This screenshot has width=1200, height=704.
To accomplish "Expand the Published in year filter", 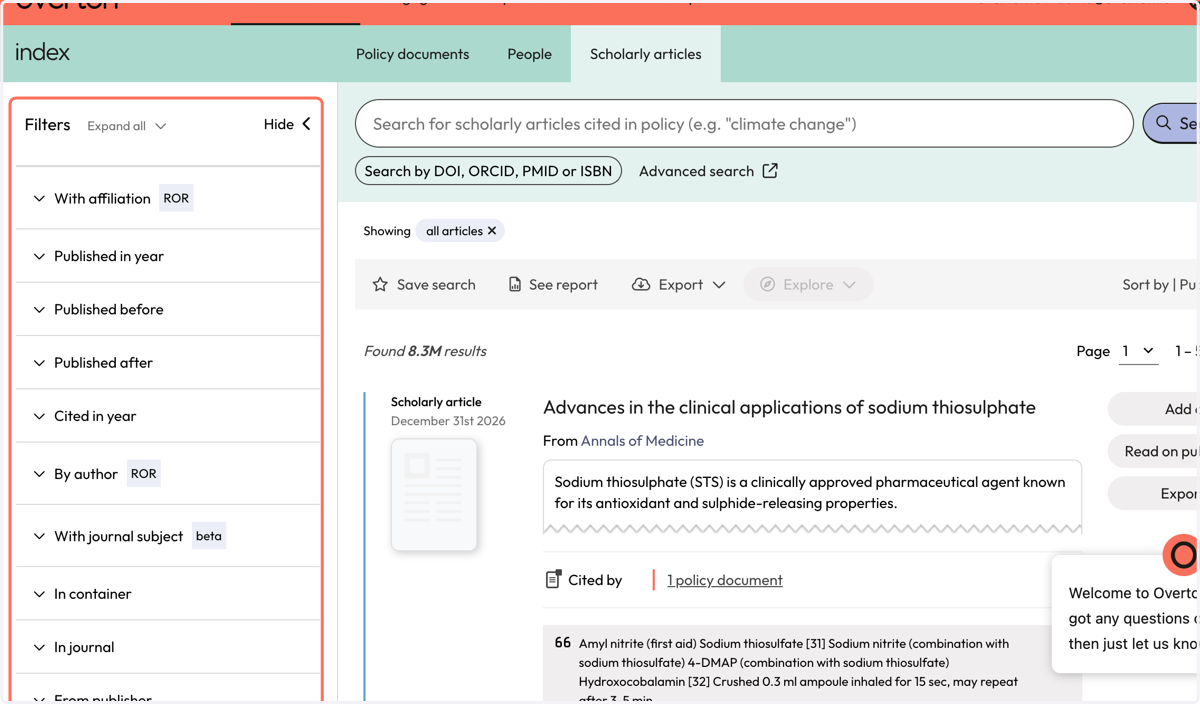I will pos(168,256).
